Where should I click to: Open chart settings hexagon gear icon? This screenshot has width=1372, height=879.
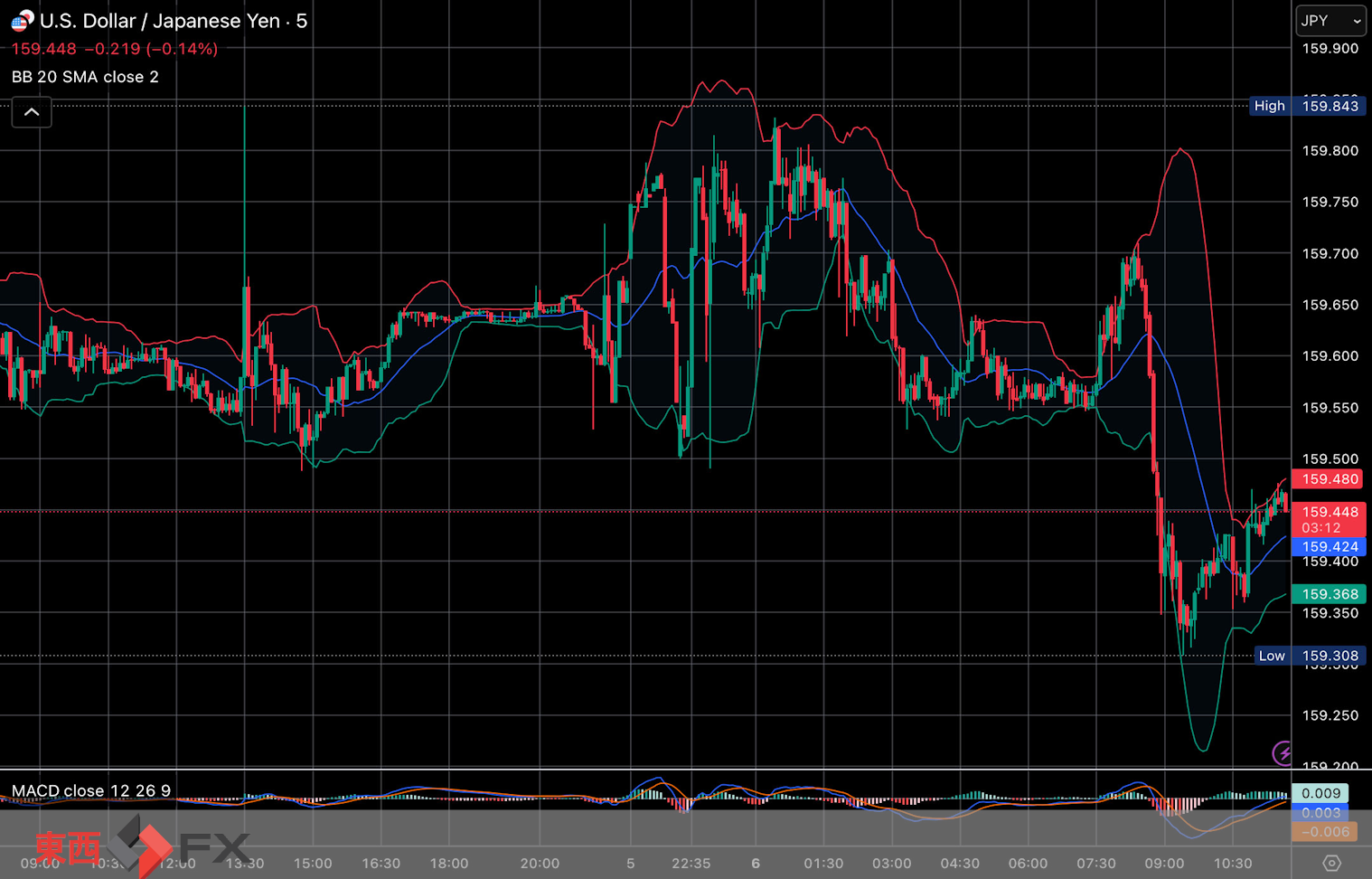(x=1330, y=863)
